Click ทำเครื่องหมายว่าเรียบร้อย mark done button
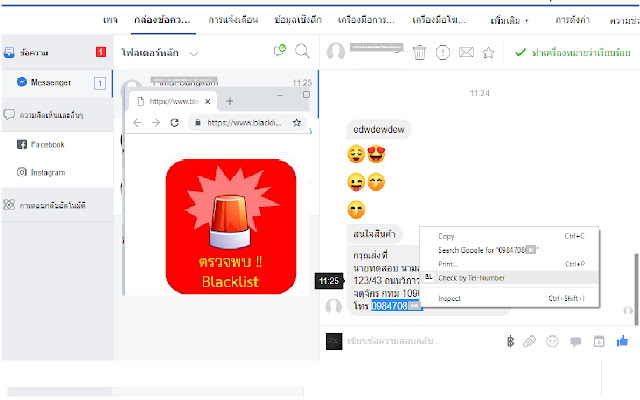The width and height of the screenshot is (640, 400). point(573,53)
